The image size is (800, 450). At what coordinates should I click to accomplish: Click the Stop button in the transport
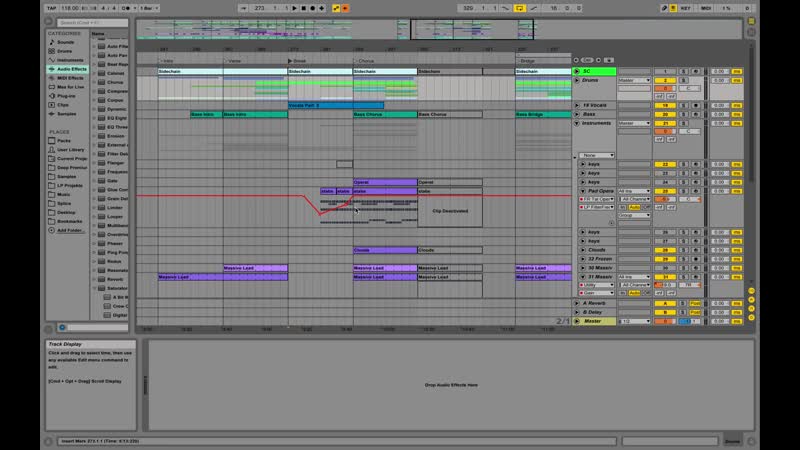tap(304, 8)
